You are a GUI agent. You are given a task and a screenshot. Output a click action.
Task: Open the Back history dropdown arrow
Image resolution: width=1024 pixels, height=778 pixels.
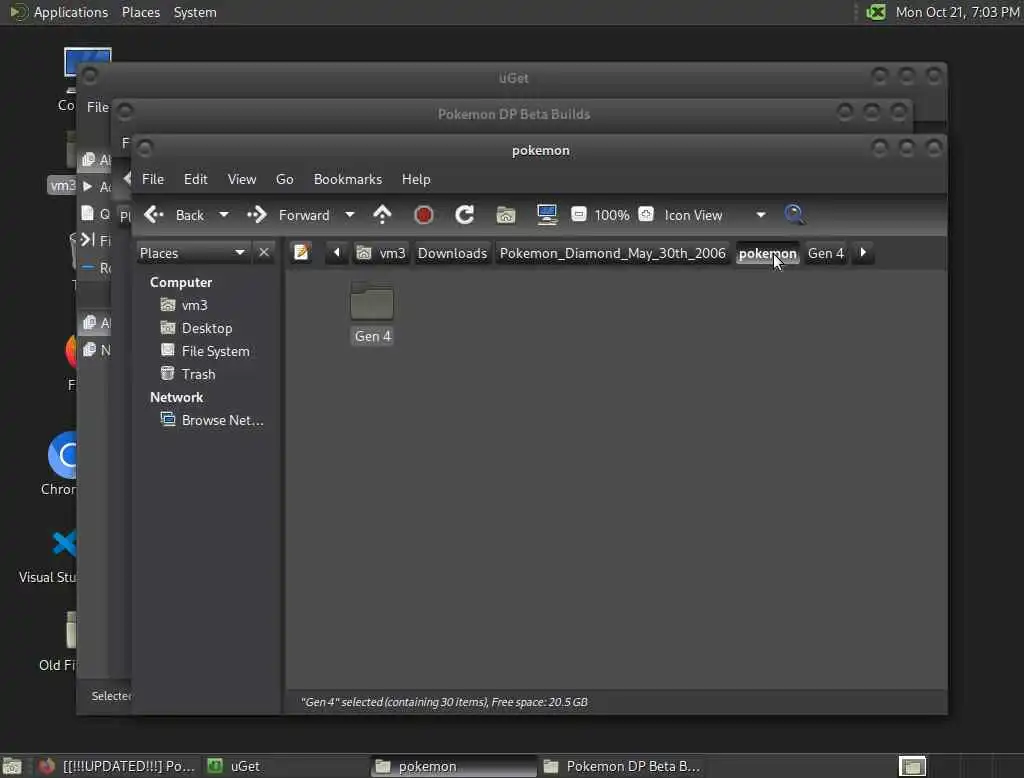[x=223, y=215]
